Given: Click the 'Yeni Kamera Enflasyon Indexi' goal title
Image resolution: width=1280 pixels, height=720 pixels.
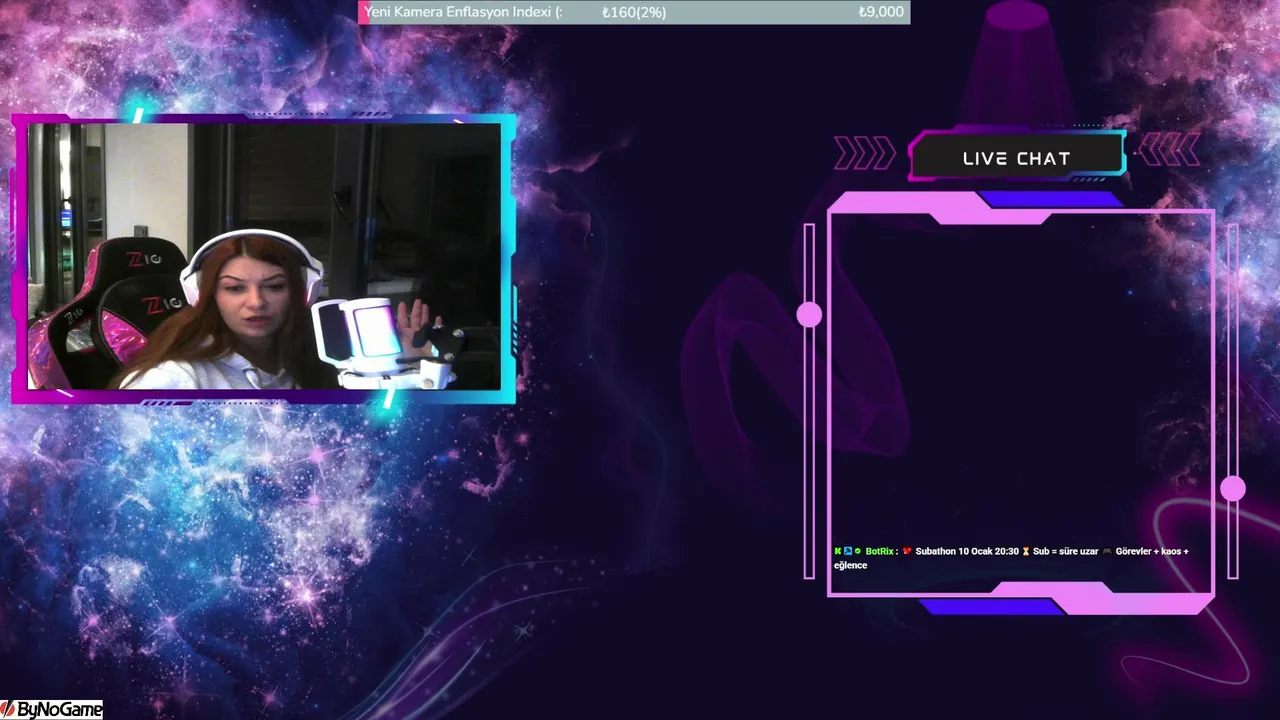Looking at the screenshot, I should pos(463,12).
